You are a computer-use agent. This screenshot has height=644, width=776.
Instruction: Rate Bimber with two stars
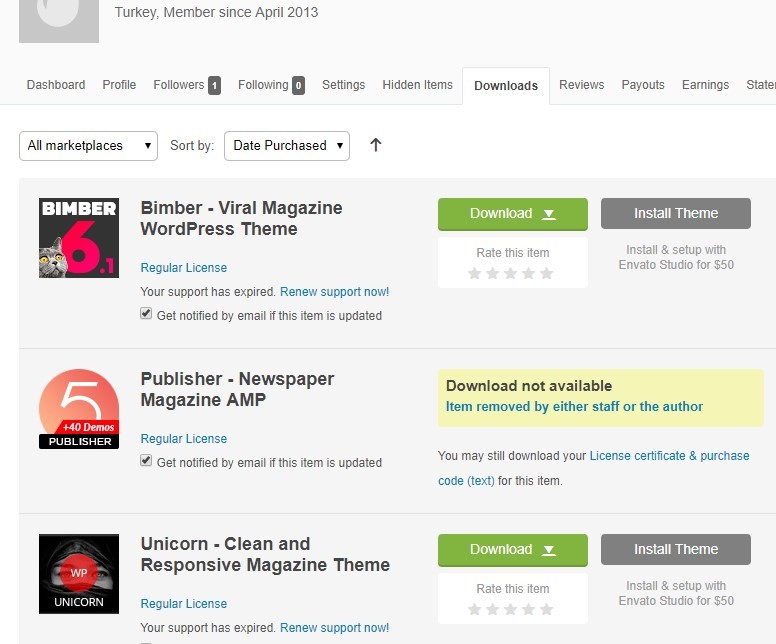click(492, 273)
